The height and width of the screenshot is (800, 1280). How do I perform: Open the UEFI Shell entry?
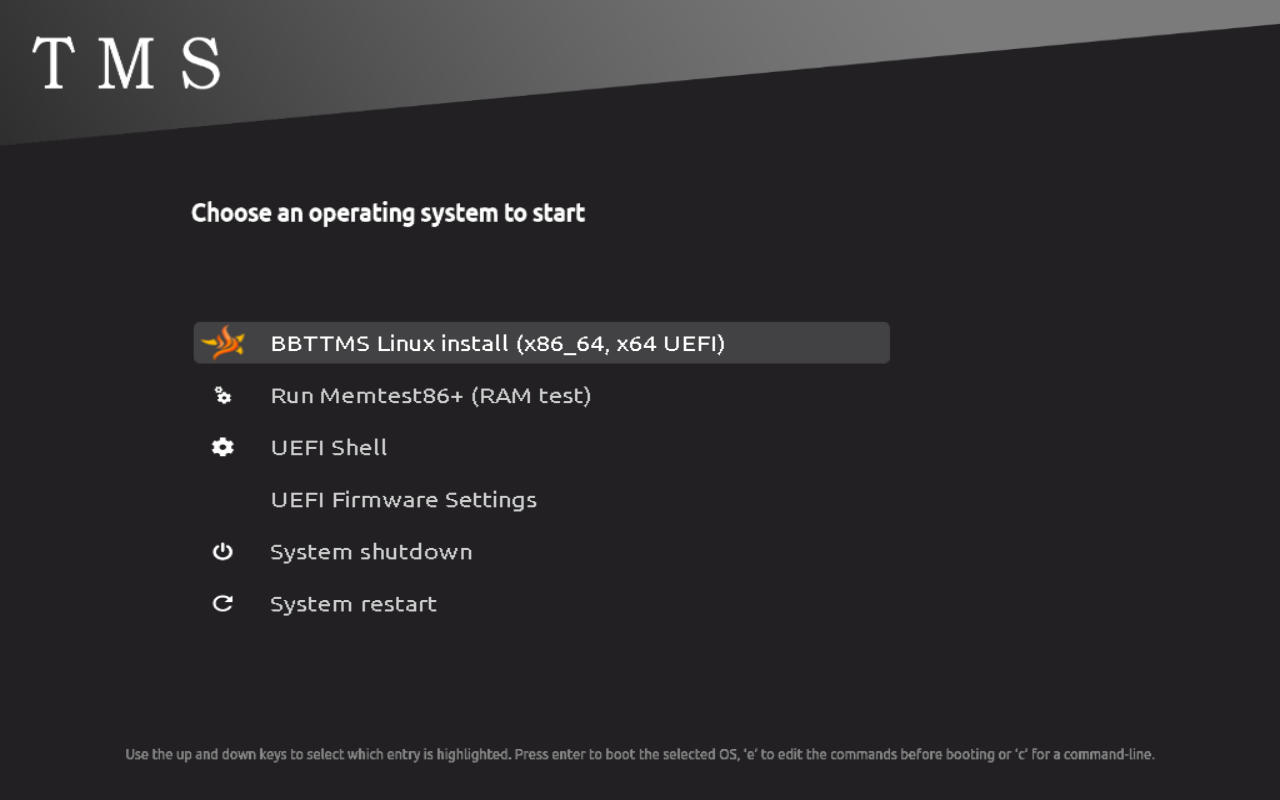(x=328, y=448)
